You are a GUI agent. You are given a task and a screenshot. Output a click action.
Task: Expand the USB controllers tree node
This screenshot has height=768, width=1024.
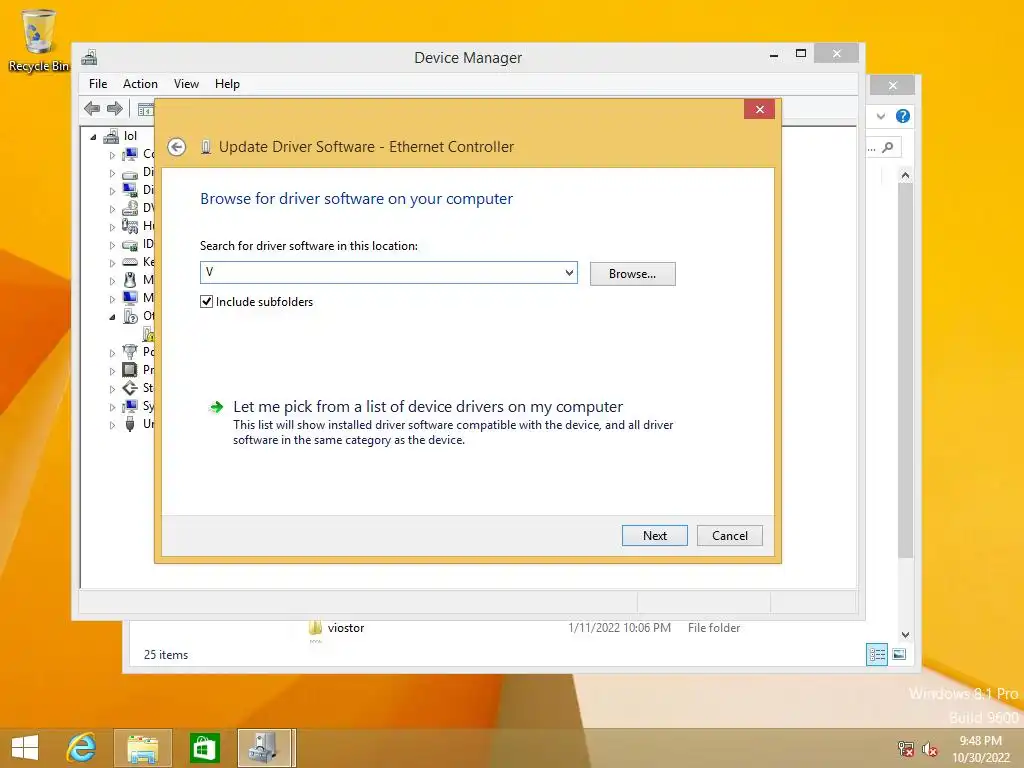(112, 425)
